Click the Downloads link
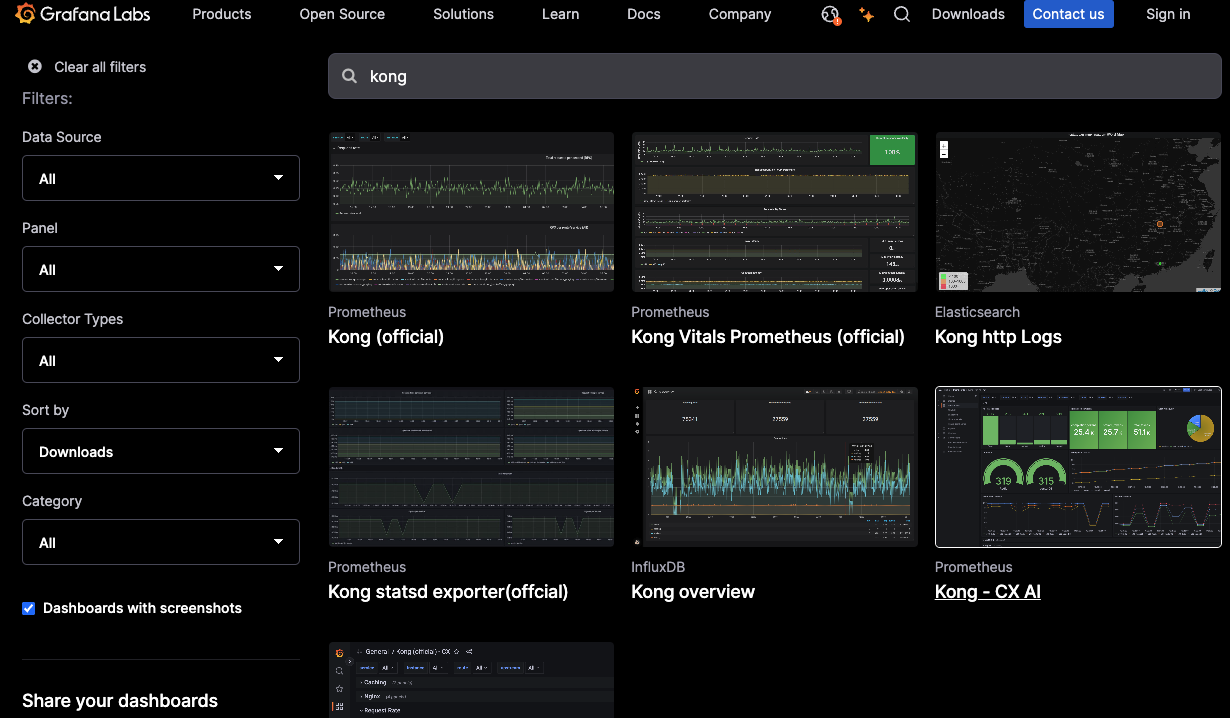This screenshot has width=1230, height=718. 968,14
